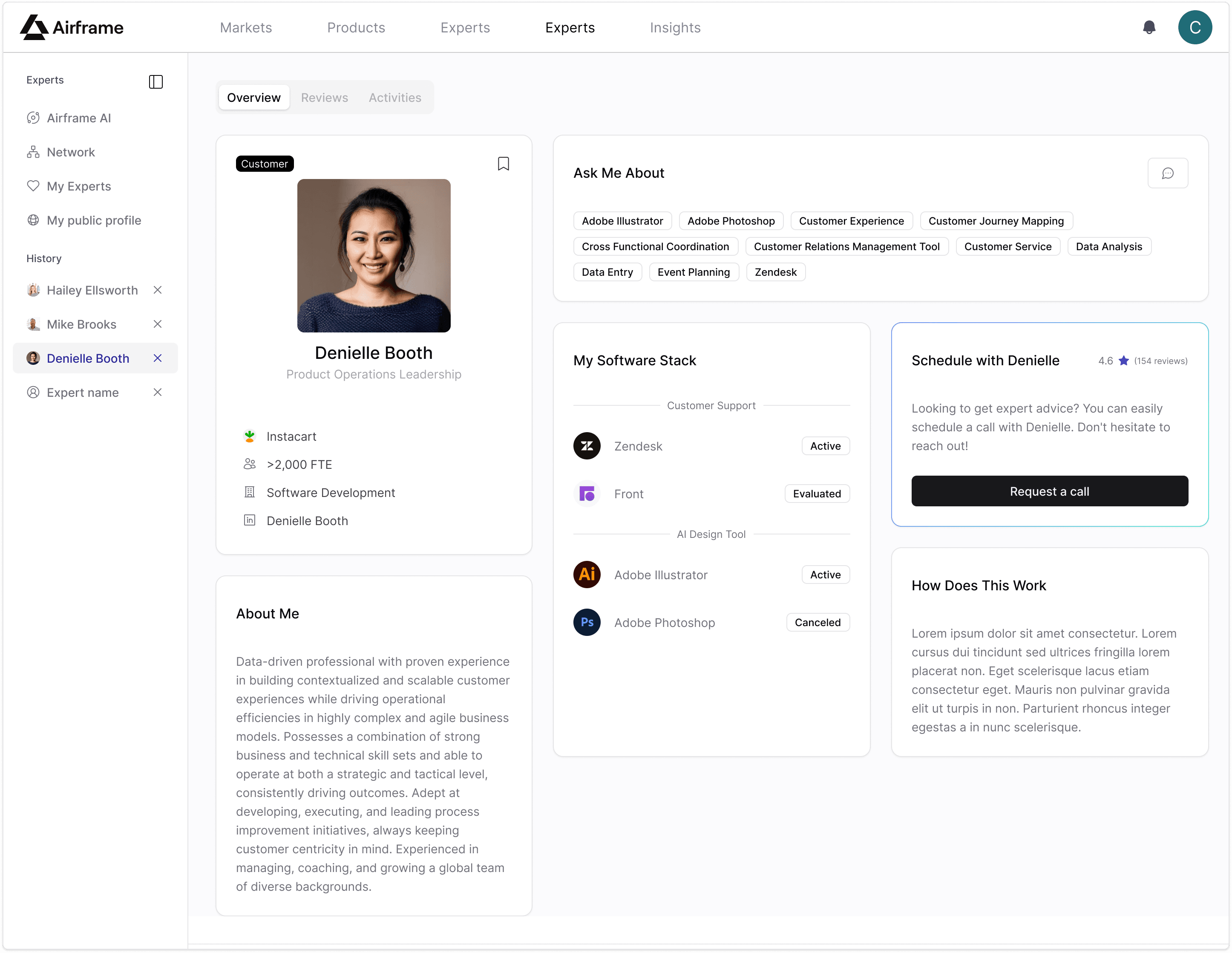Click Adobe Illustrator's Active status badge
The height and width of the screenshot is (953, 1232).
tap(825, 575)
